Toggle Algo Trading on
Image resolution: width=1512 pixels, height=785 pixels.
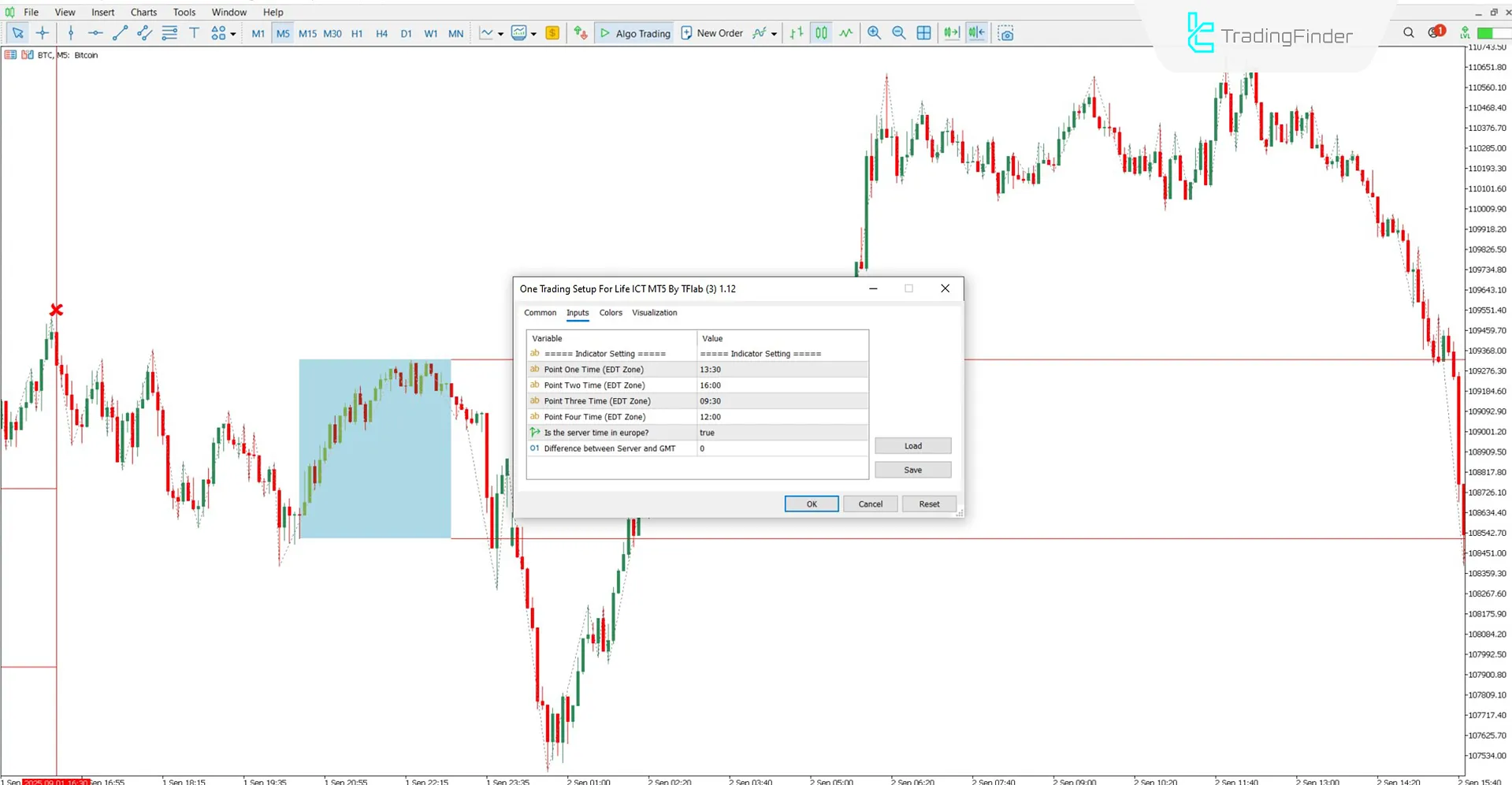coord(634,33)
